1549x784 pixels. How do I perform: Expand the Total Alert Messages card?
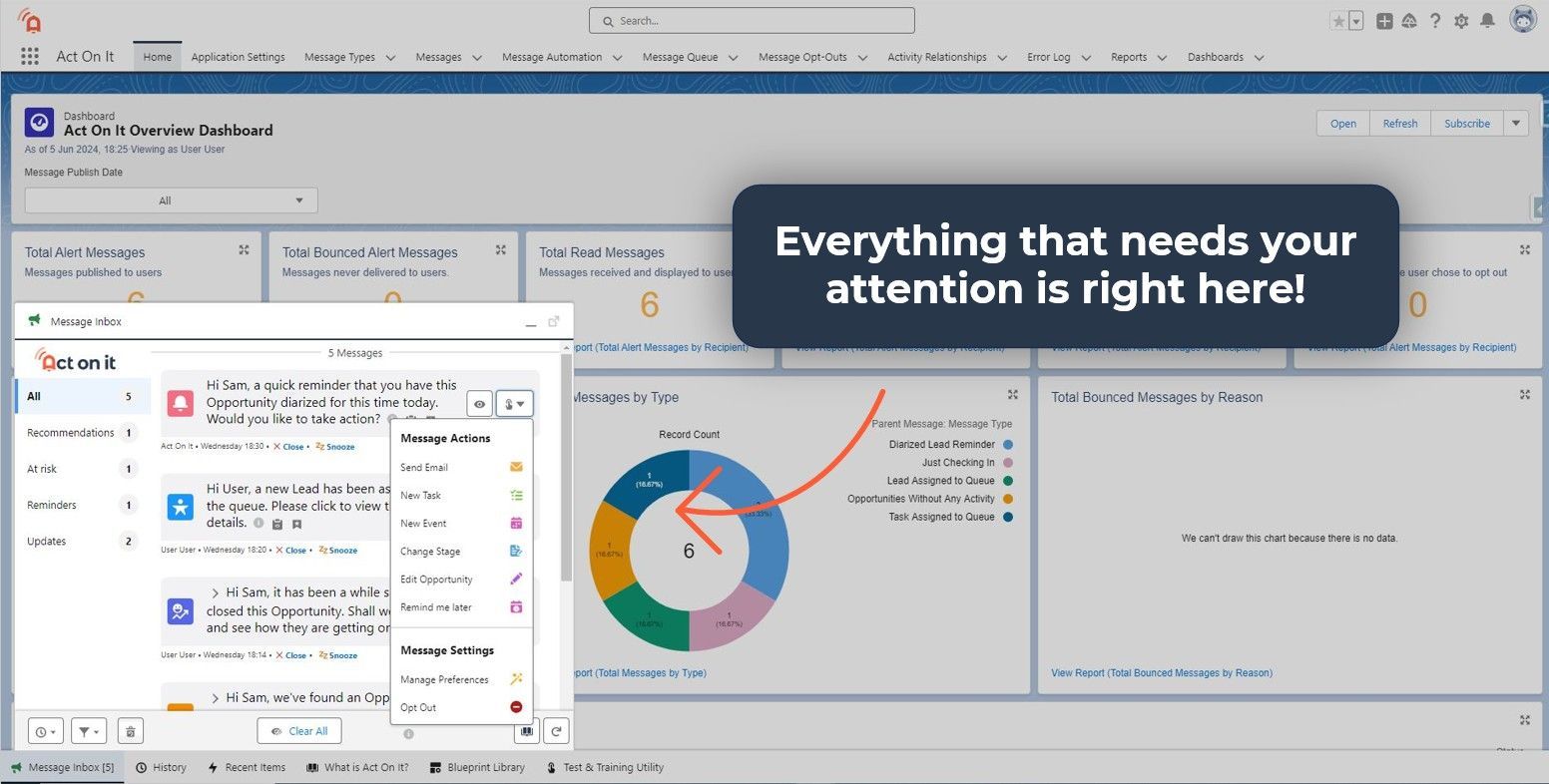click(244, 250)
